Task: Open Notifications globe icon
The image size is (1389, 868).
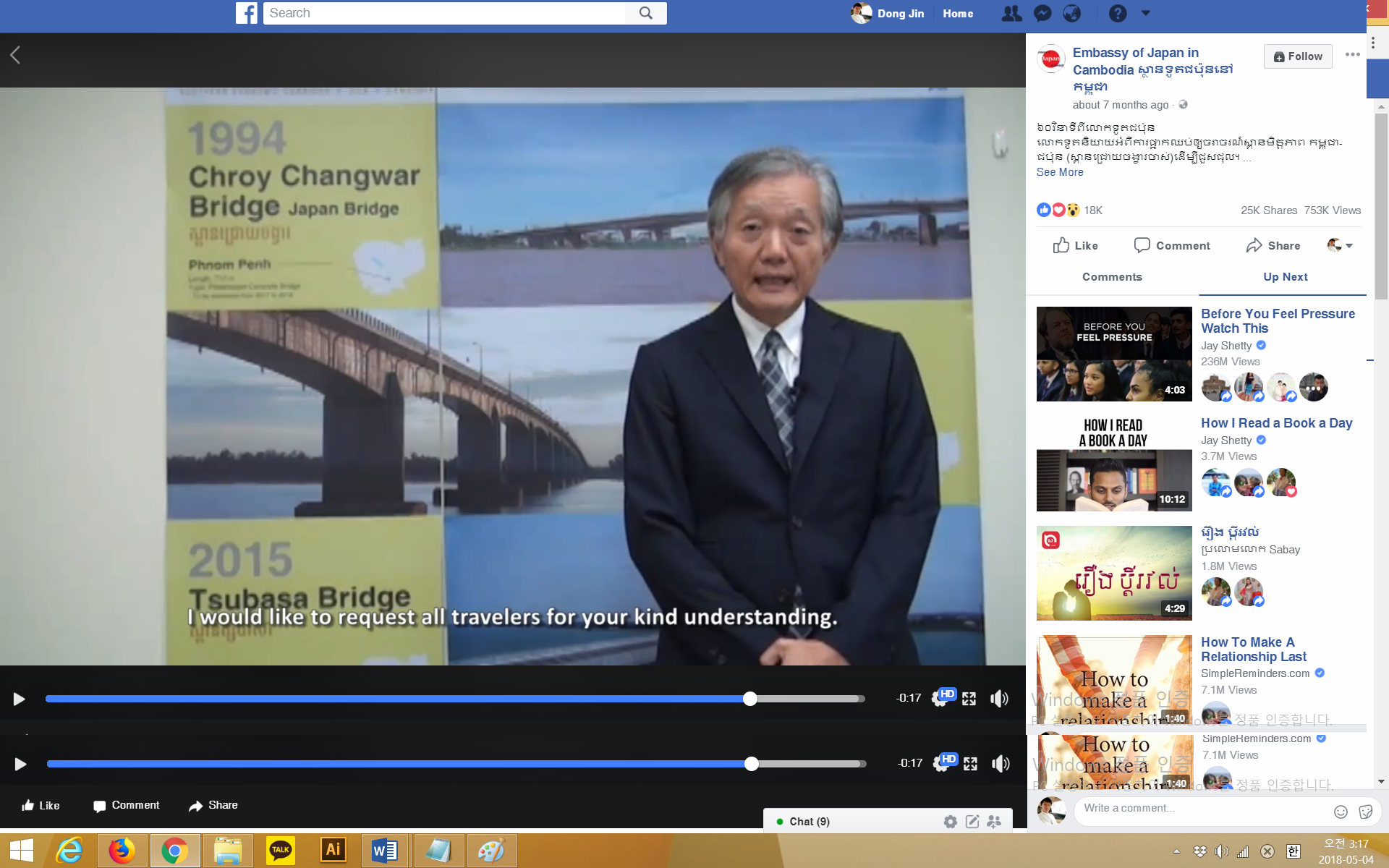Action: [x=1072, y=13]
